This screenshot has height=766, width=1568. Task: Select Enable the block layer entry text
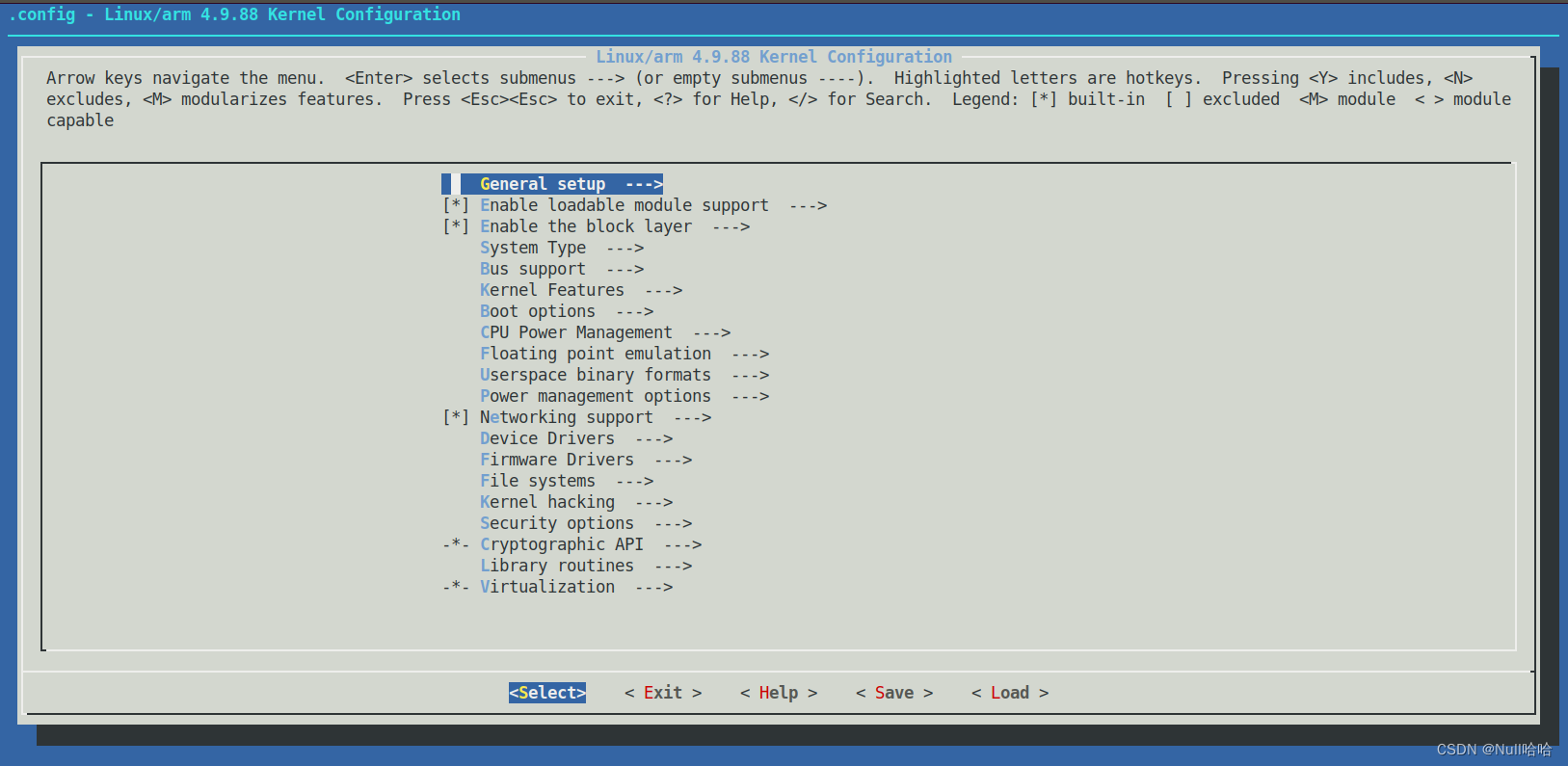tap(586, 226)
